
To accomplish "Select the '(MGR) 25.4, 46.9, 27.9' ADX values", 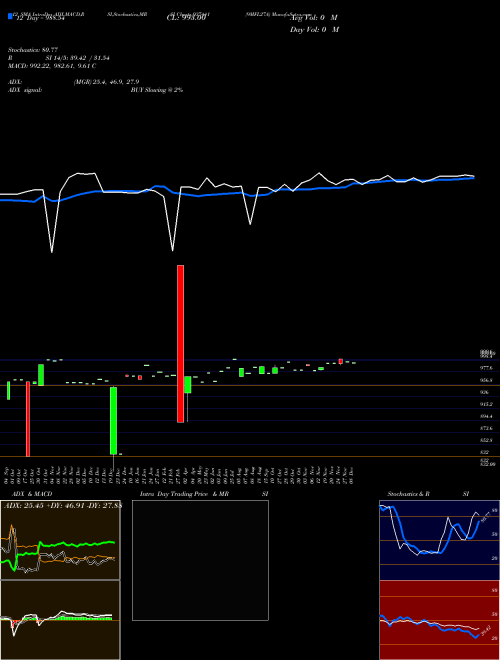I will click(x=106, y=82).
